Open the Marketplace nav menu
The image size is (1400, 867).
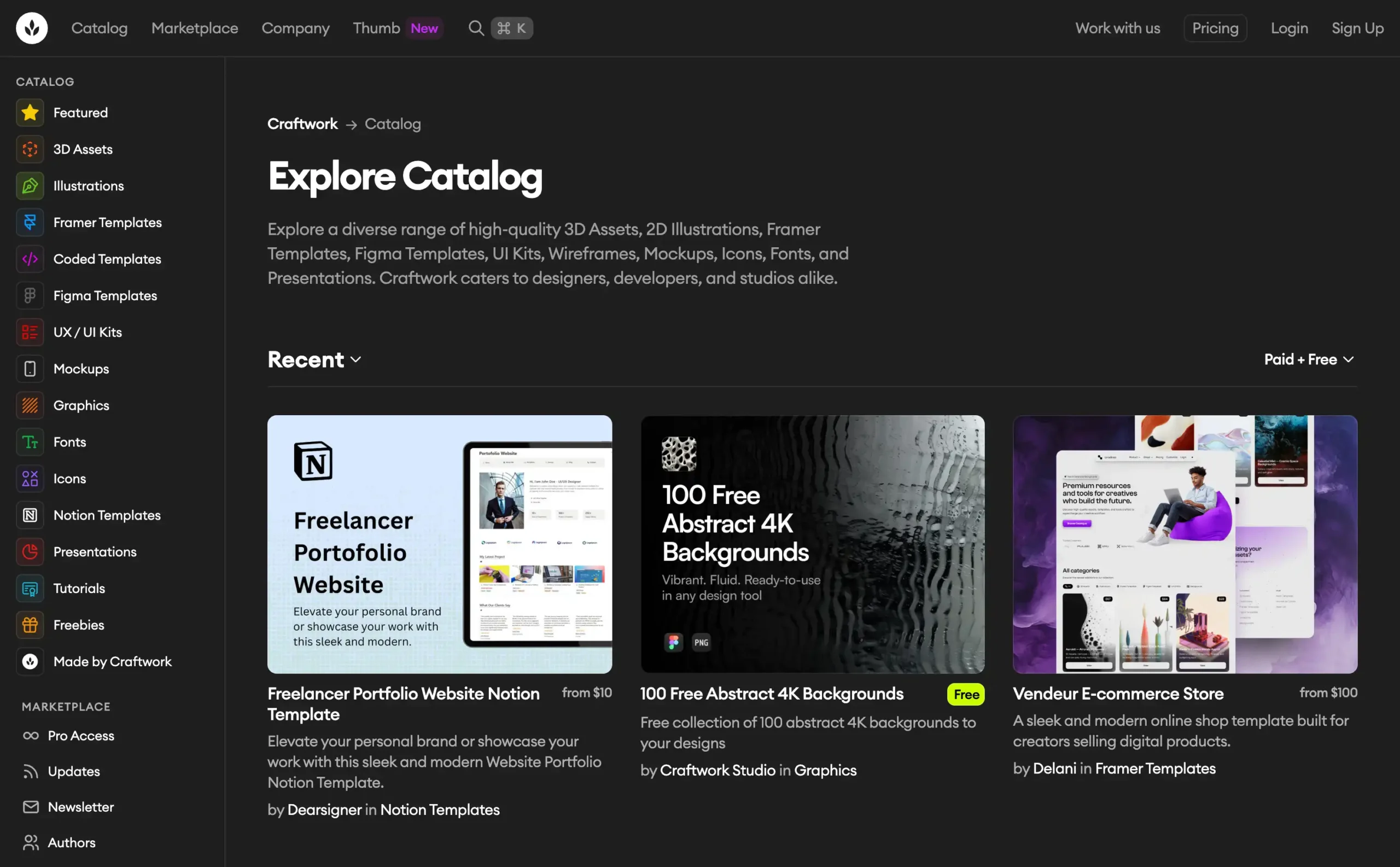coord(194,28)
